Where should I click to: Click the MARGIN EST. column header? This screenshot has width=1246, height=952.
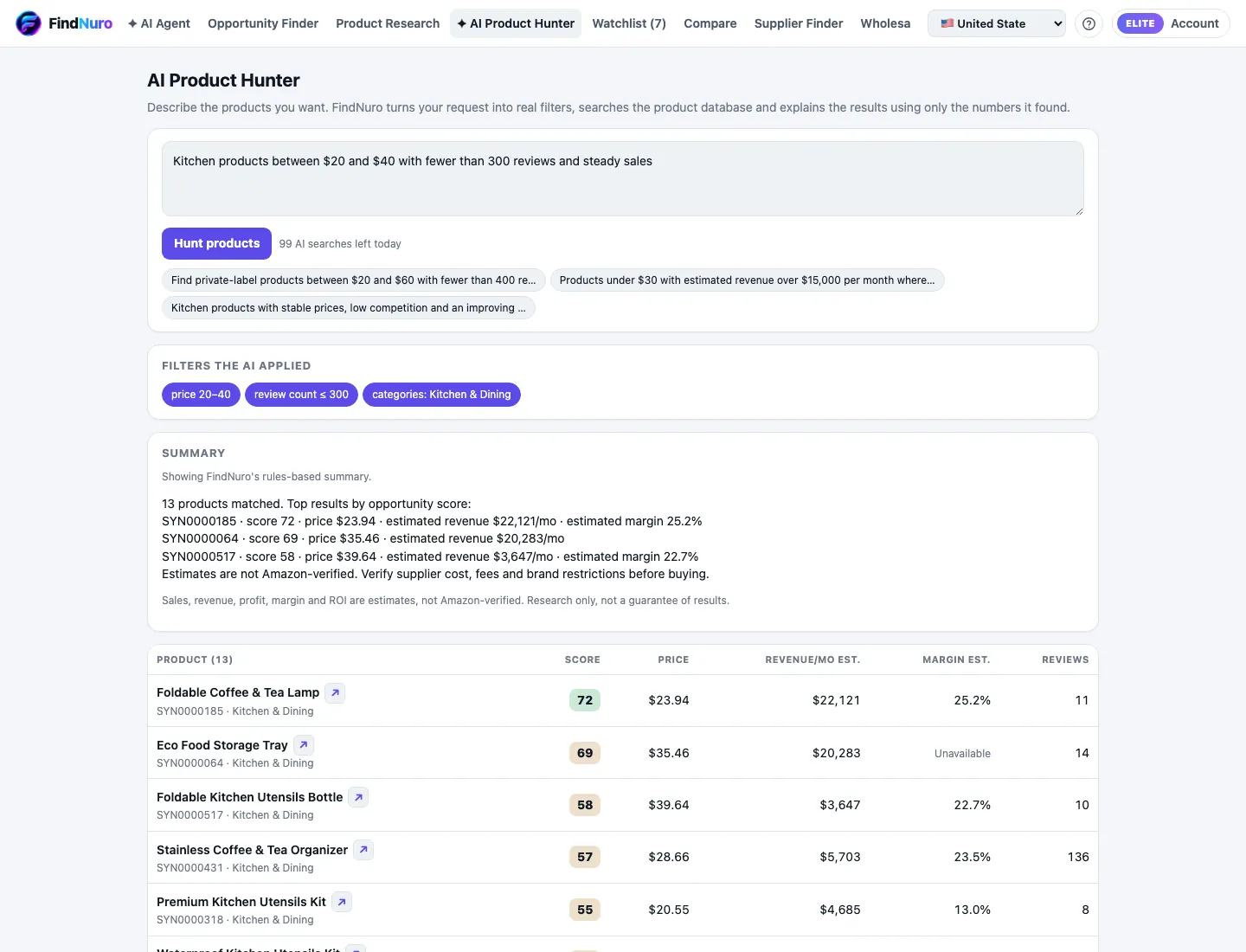pyautogui.click(x=956, y=659)
